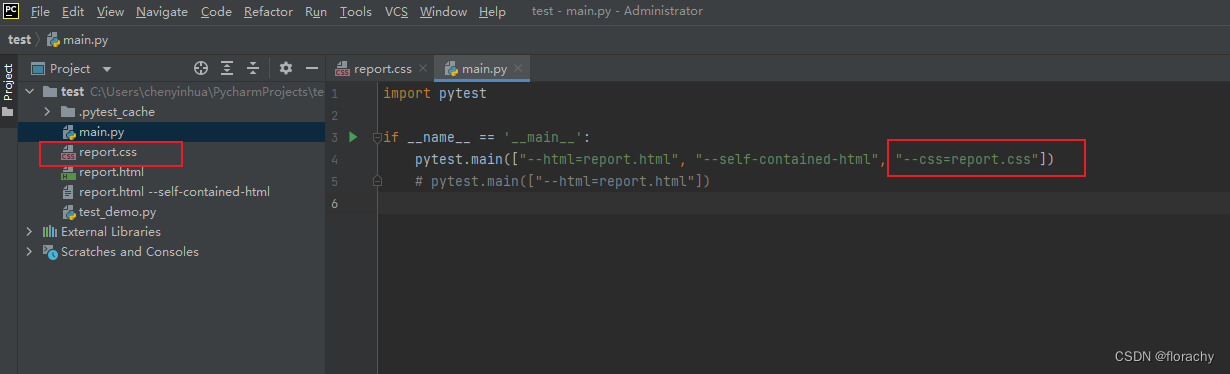Close the main.py editor tab

tap(518, 68)
